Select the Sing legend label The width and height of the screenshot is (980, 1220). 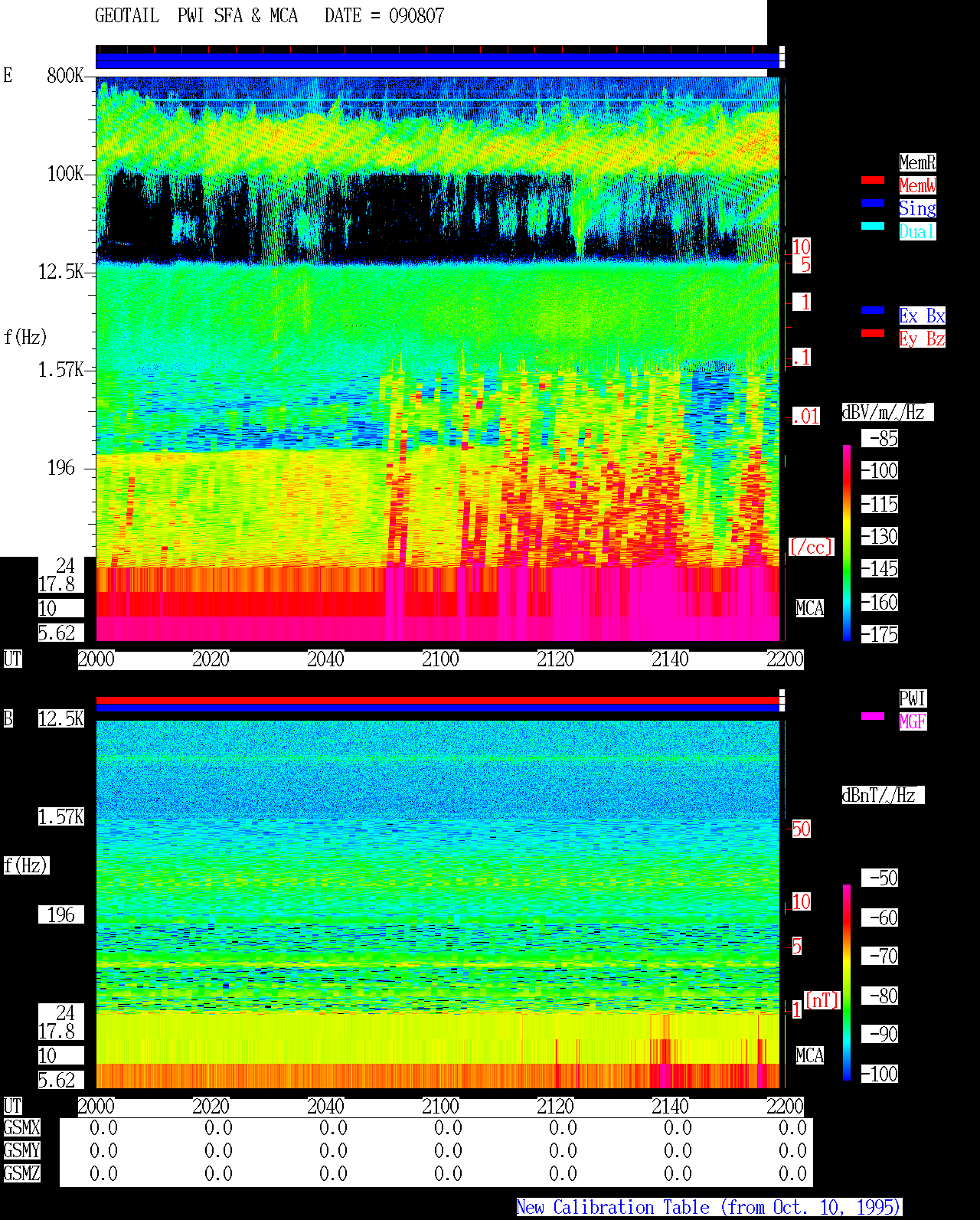[x=917, y=208]
